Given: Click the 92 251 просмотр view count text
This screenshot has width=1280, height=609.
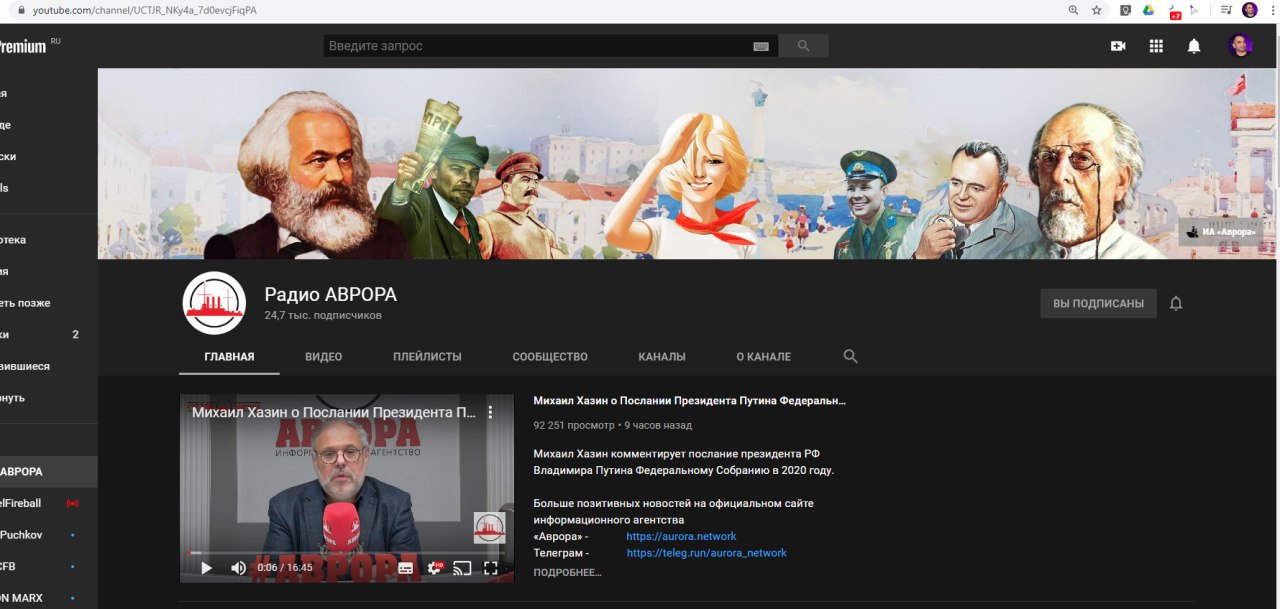Looking at the screenshot, I should click(x=574, y=425).
